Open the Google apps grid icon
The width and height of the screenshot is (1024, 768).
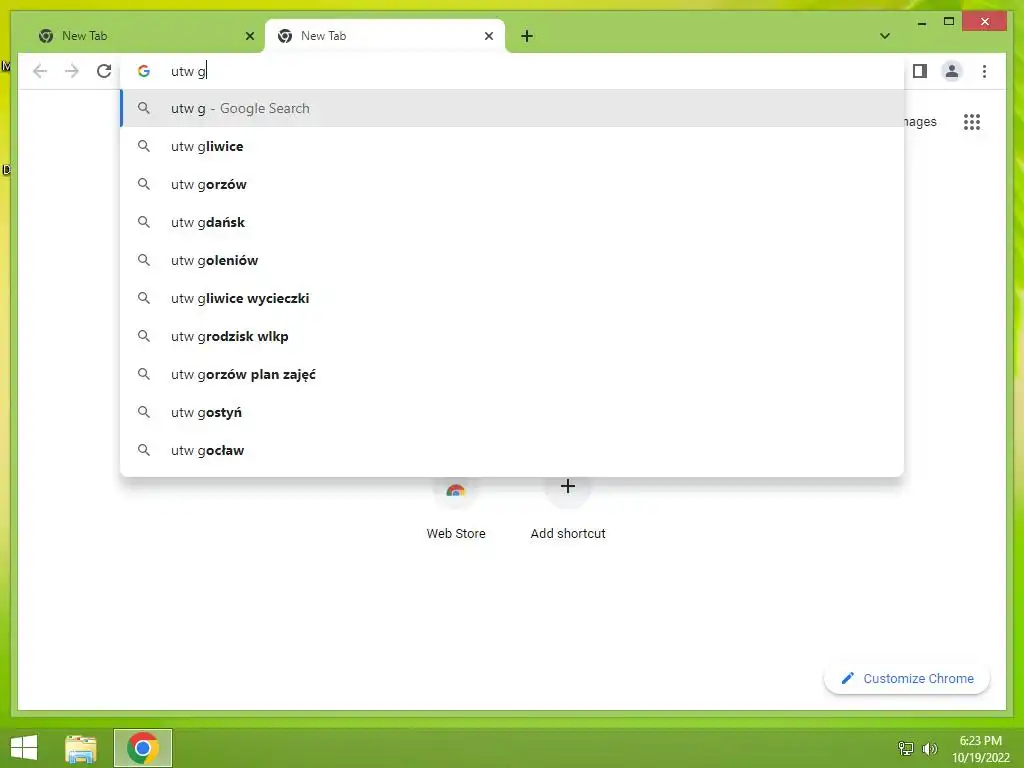pos(972,122)
